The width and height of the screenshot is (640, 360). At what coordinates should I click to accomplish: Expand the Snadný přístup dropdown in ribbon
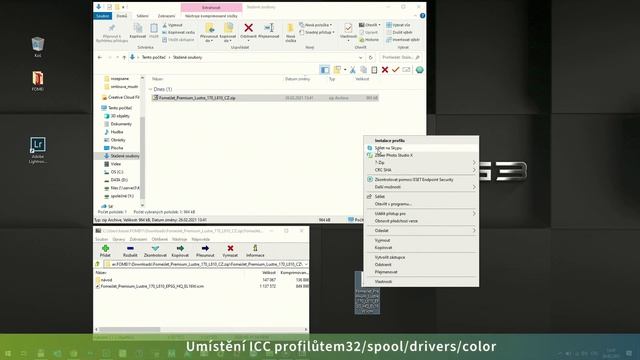pos(317,32)
